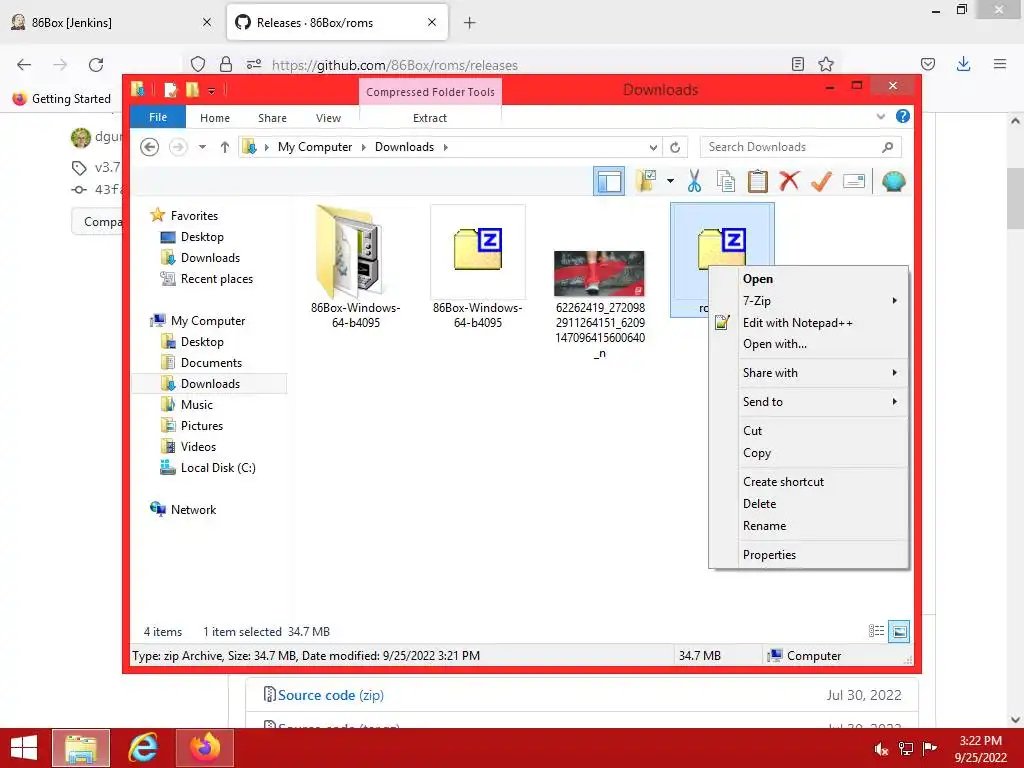Select Cut in the context menu

809,431
